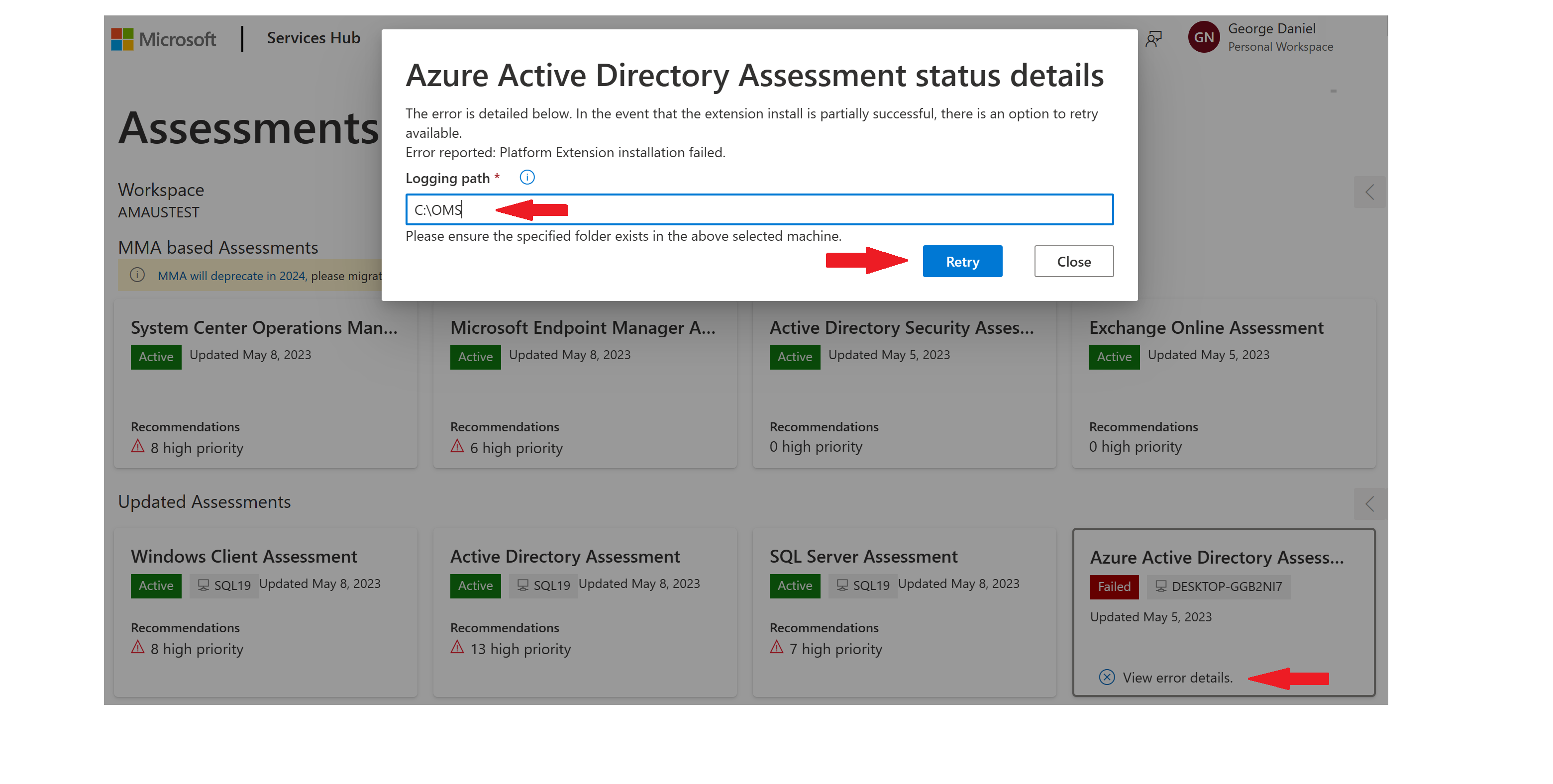The width and height of the screenshot is (1553, 784).
Task: Open Active Directory Assessment card title
Action: [x=565, y=556]
